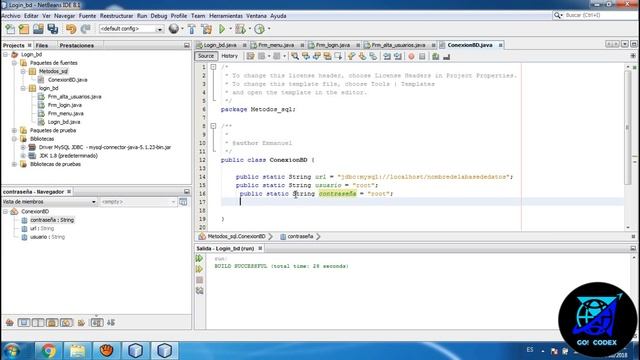Screen dimensions: 640x360
Task: Toggle Show Static Members filter in Navigator toolbar
Action: pyautogui.click(x=38, y=322)
